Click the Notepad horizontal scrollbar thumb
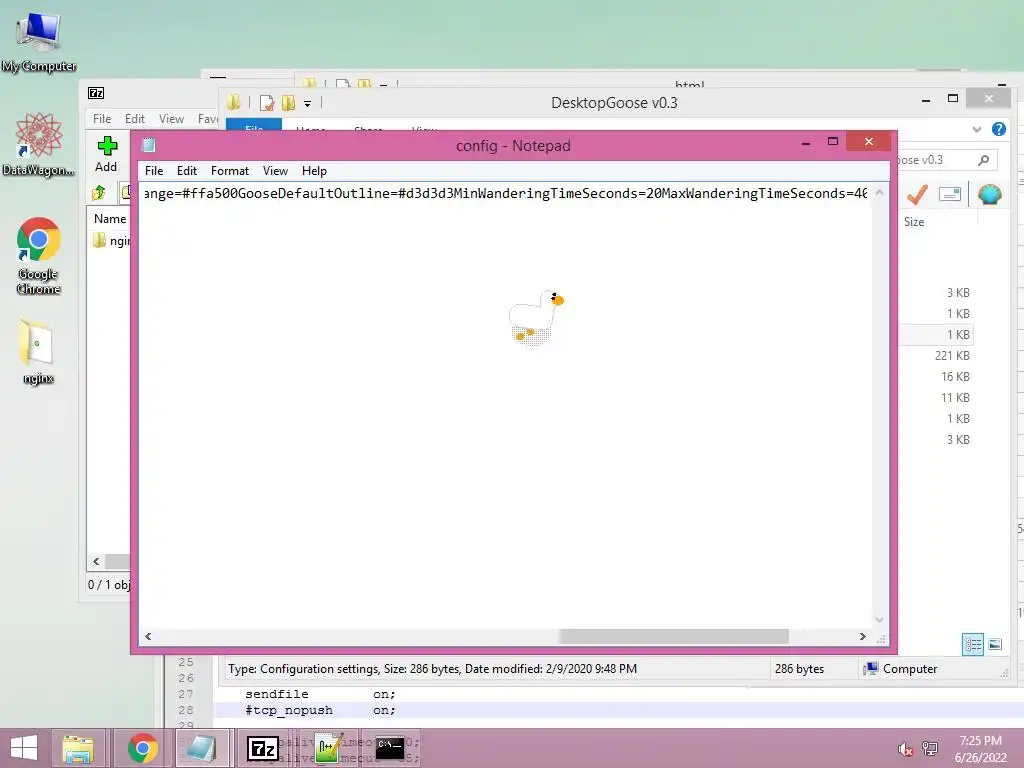 coord(674,636)
